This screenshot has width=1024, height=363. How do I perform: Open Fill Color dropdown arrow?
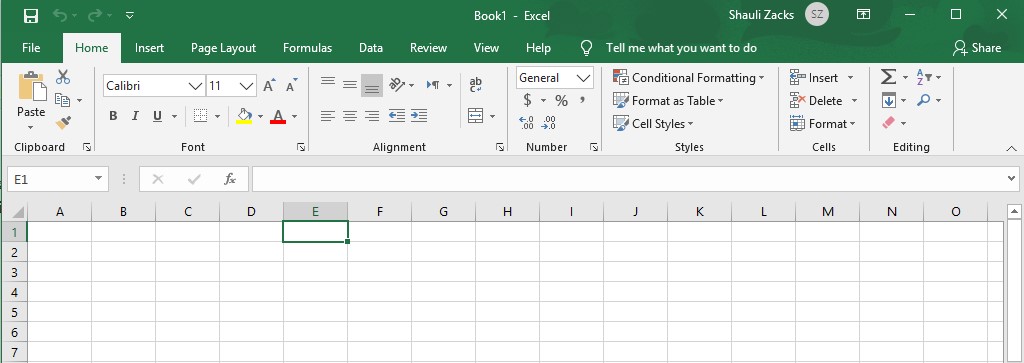[x=260, y=117]
